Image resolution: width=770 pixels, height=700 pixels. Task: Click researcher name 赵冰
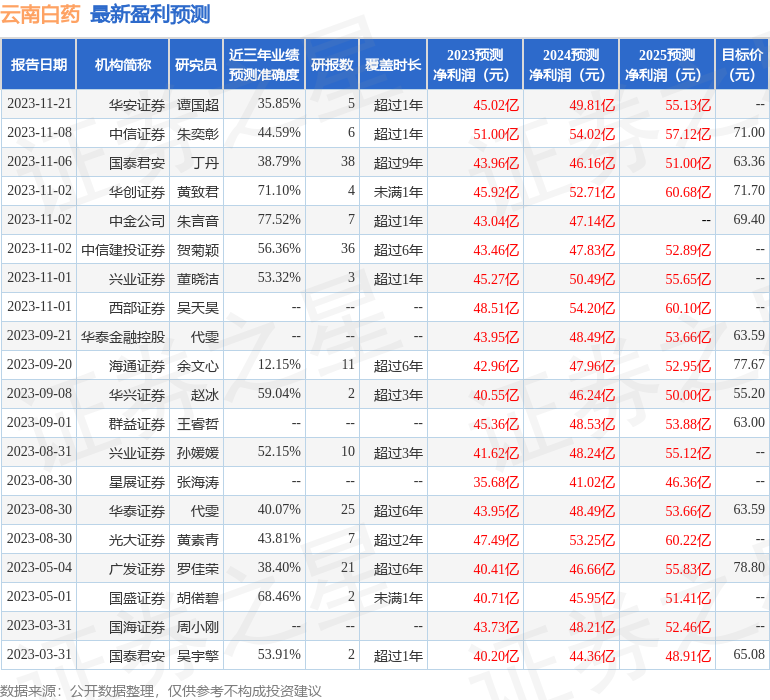[205, 394]
